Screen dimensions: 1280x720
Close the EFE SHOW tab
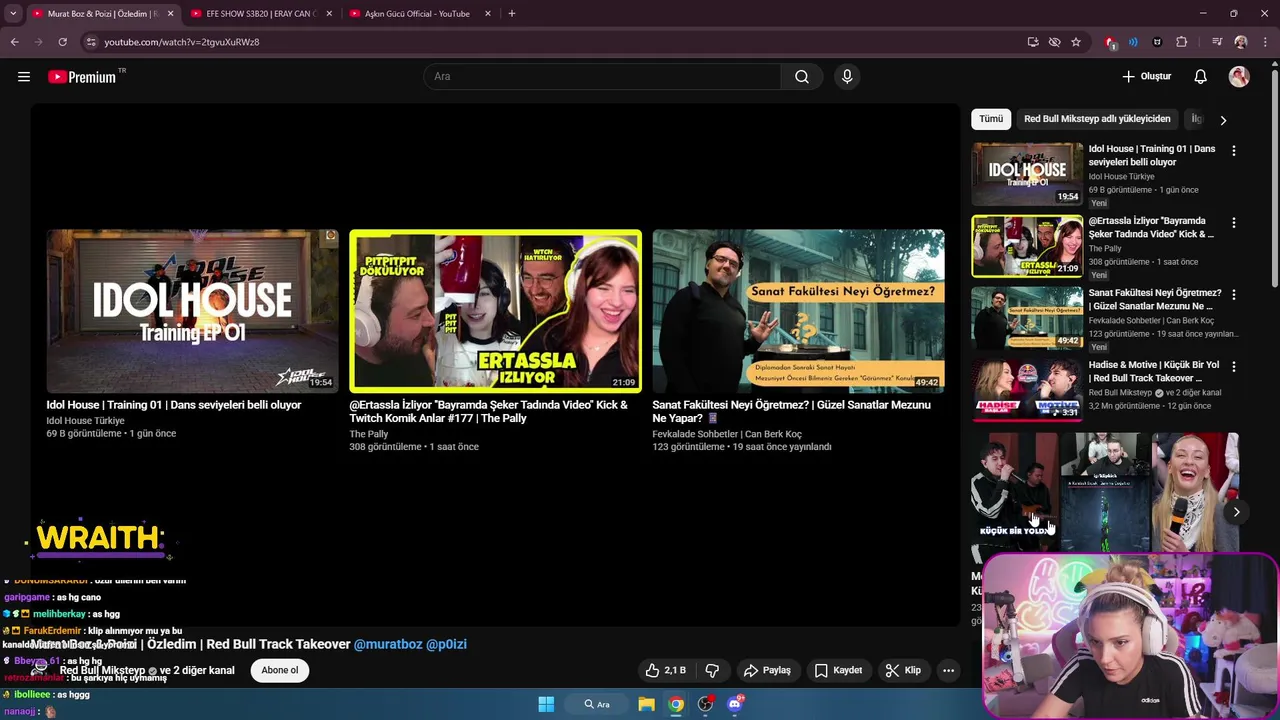(329, 14)
